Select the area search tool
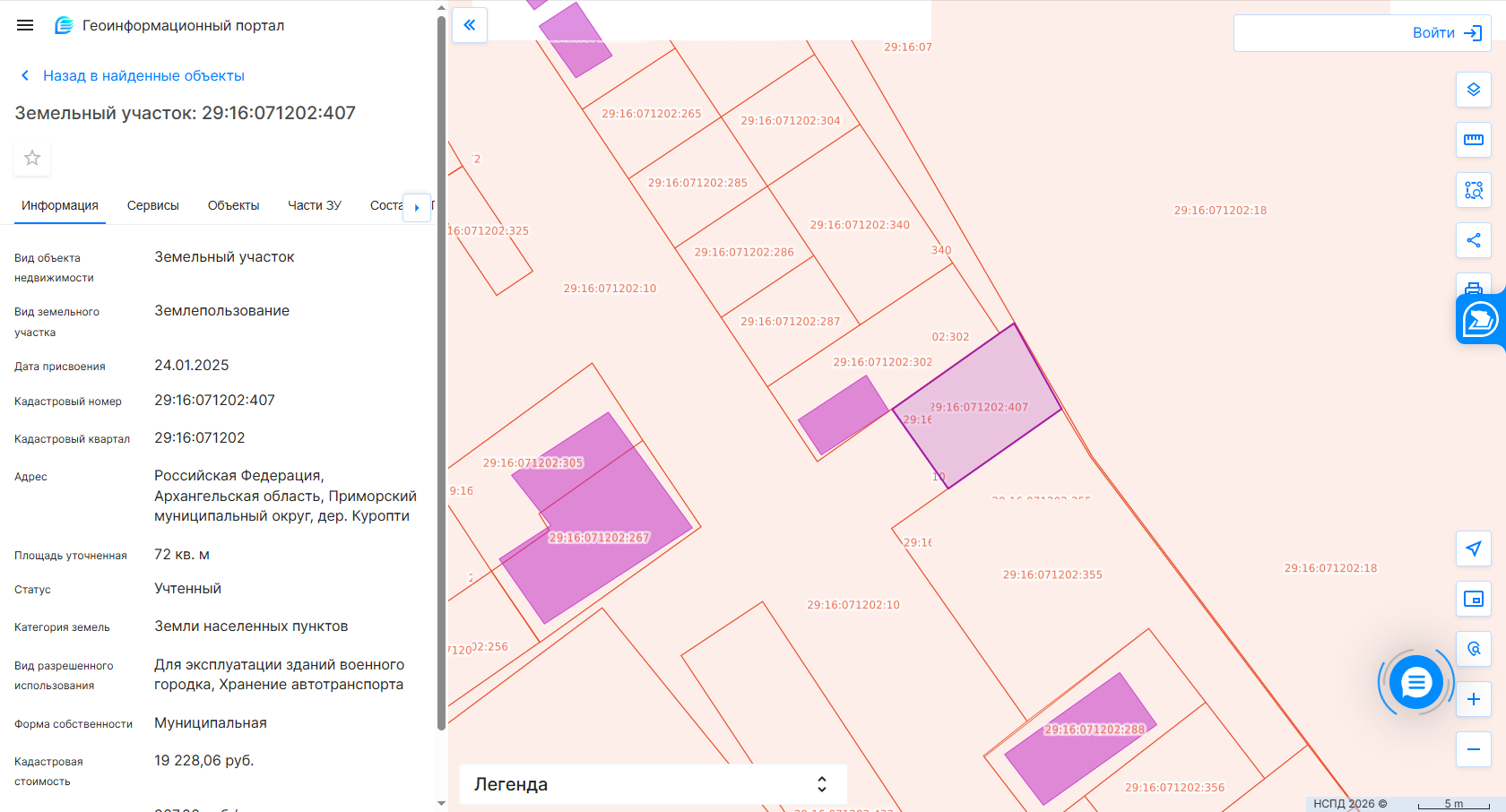Viewport: 1506px width, 812px height. [1474, 190]
